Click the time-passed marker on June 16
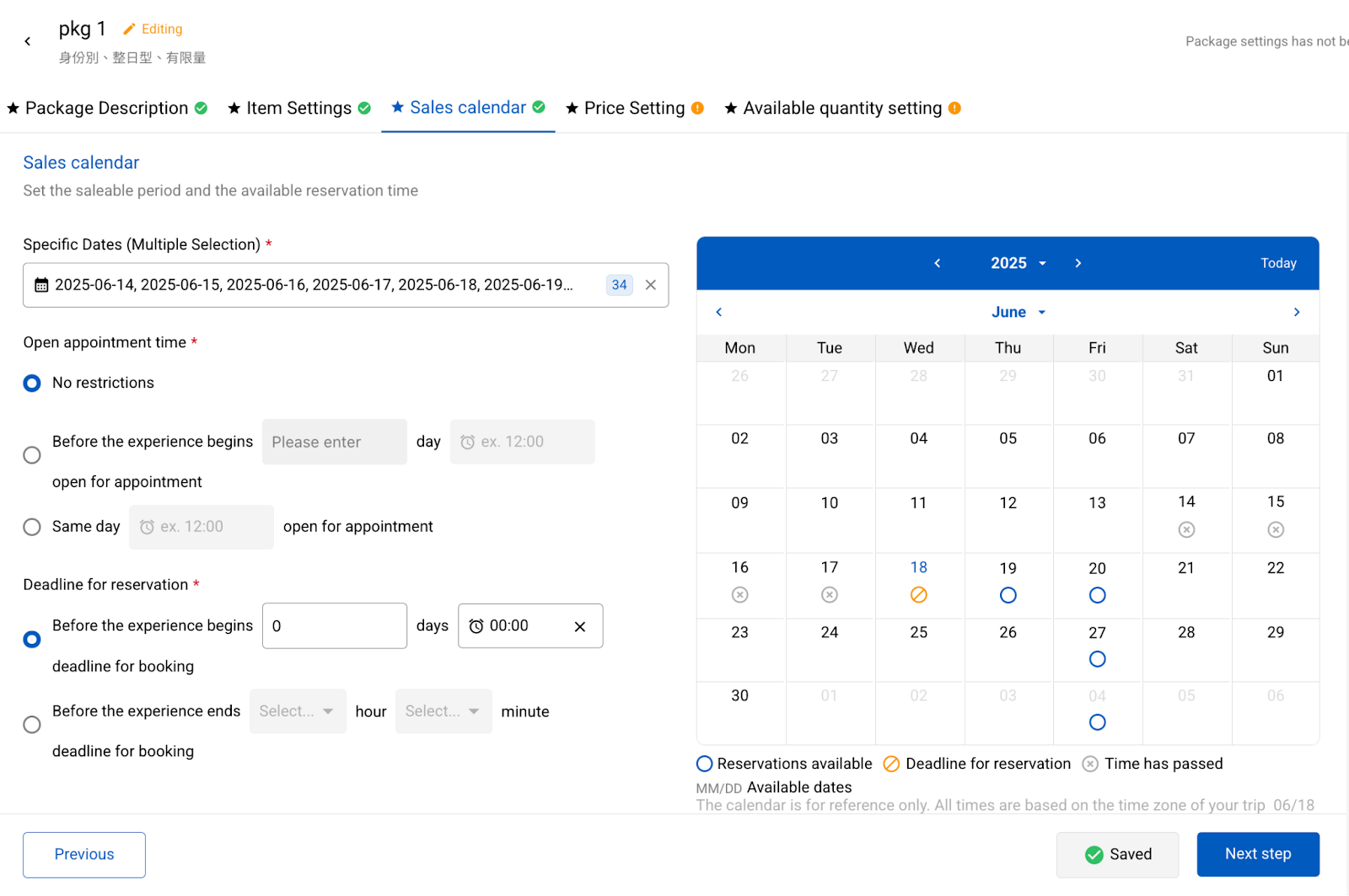Screen dimensions: 1349x896 point(739,595)
